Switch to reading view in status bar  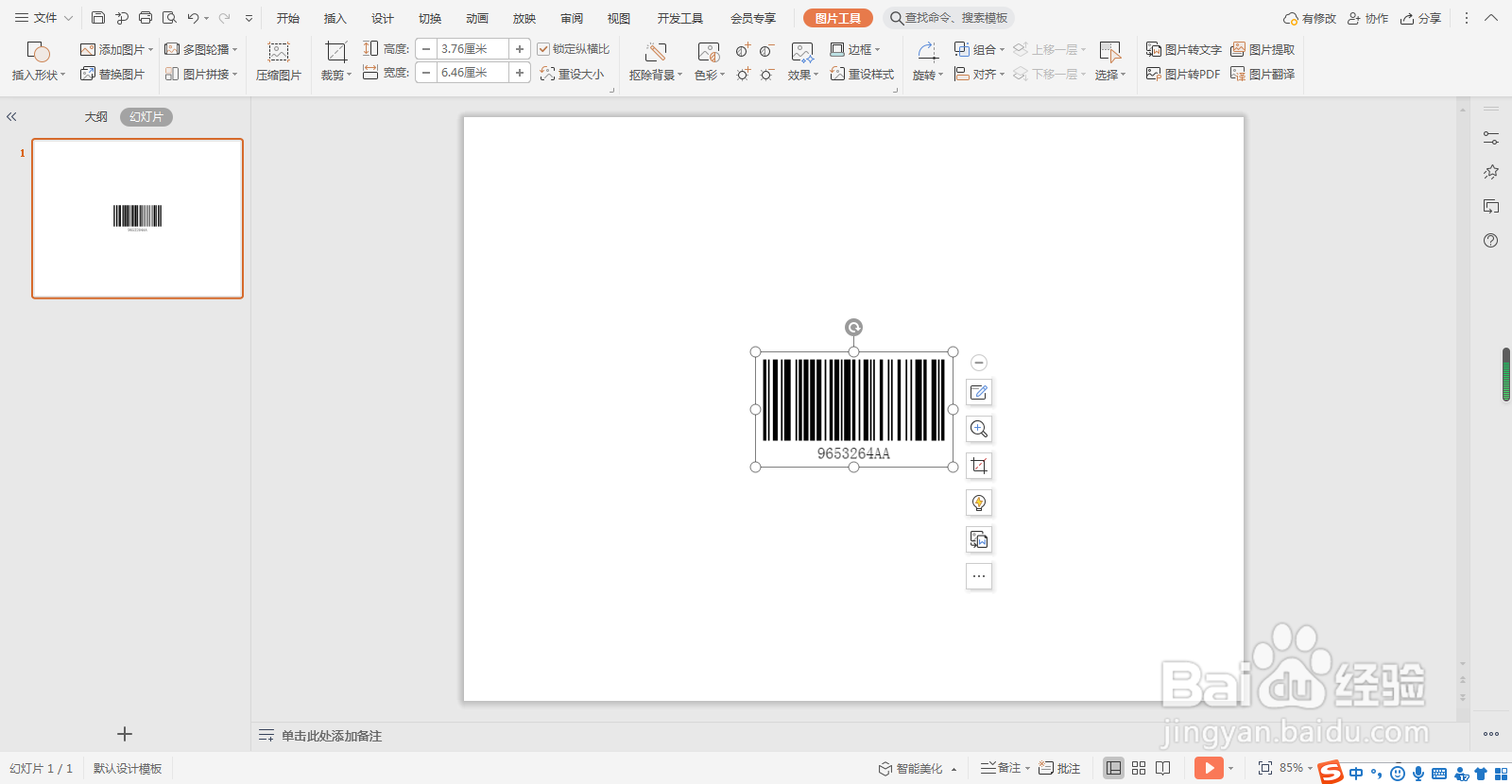1163,768
